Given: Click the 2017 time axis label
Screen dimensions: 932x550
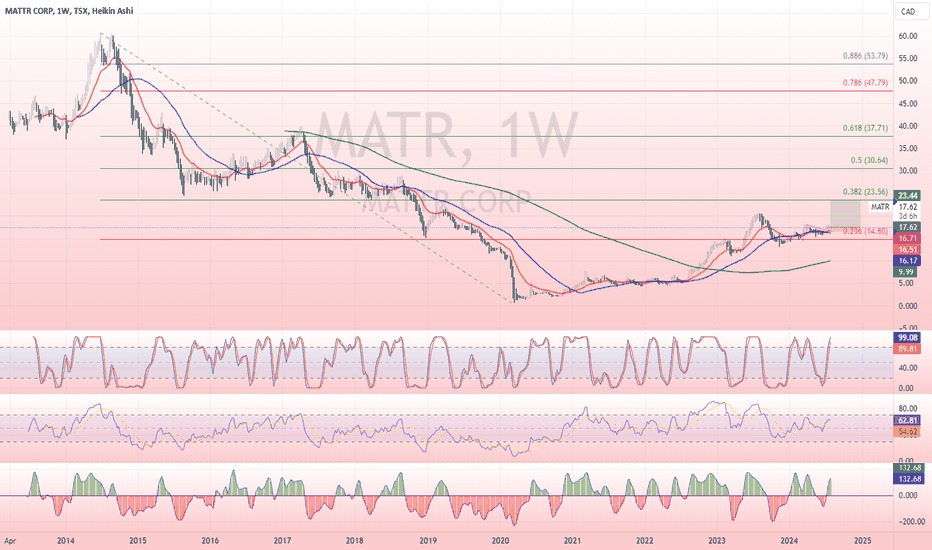Looking at the screenshot, I should click(x=282, y=540).
